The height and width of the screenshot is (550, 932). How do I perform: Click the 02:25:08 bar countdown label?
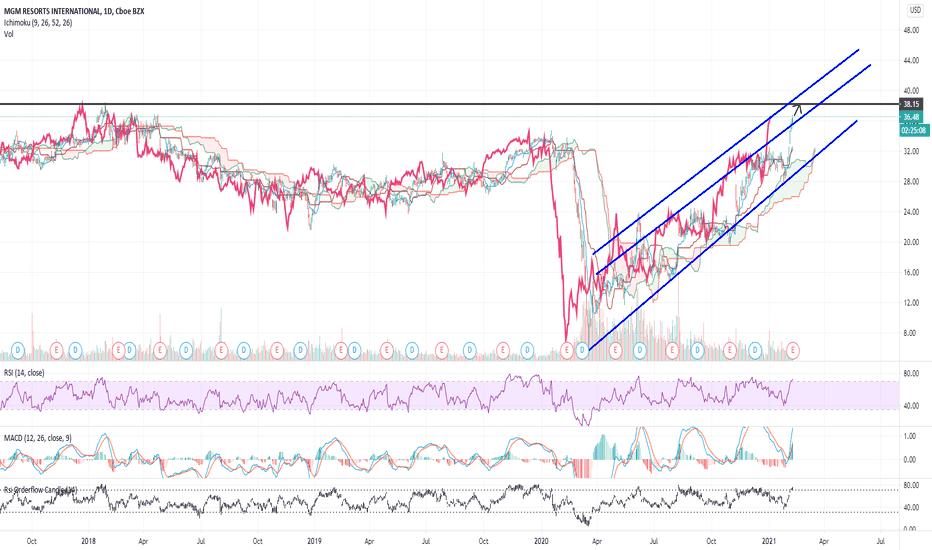pos(914,130)
